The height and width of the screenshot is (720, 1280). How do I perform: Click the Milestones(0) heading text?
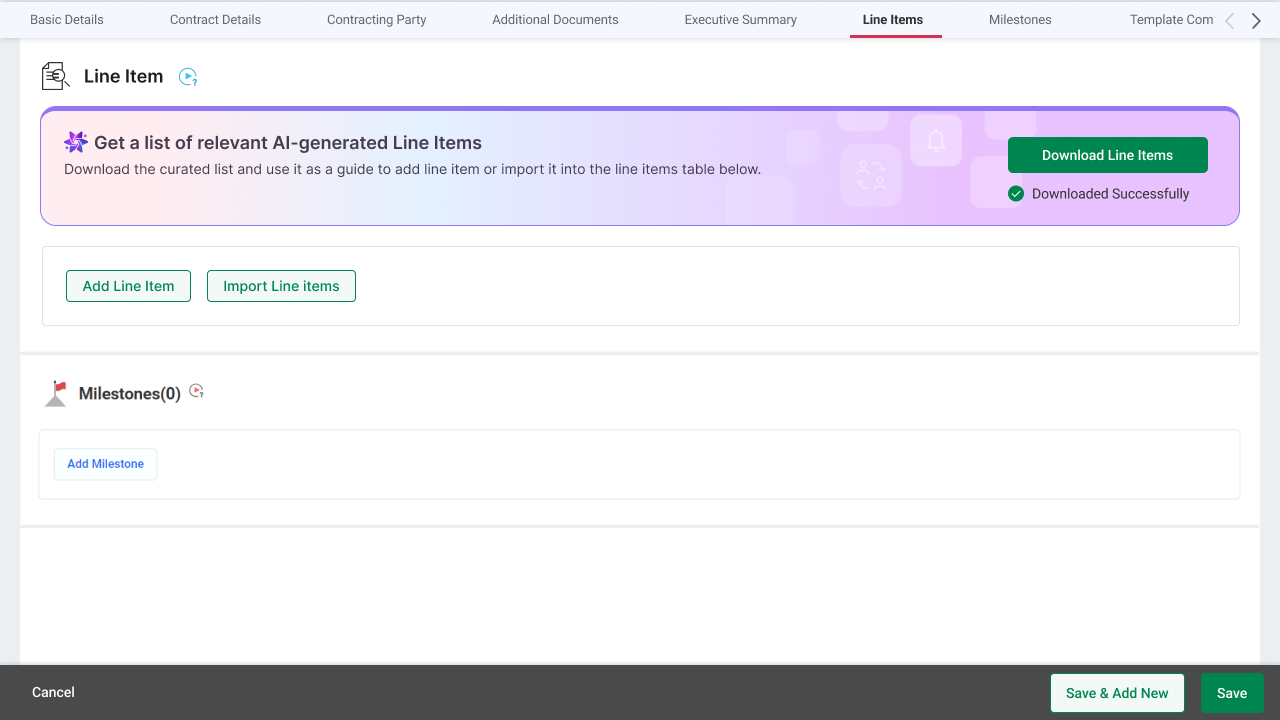pyautogui.click(x=130, y=394)
